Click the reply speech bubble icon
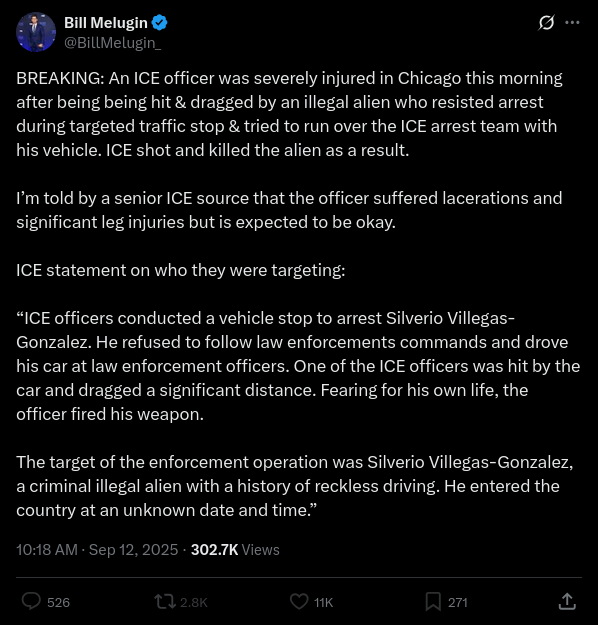The width and height of the screenshot is (598, 625). tap(31, 601)
